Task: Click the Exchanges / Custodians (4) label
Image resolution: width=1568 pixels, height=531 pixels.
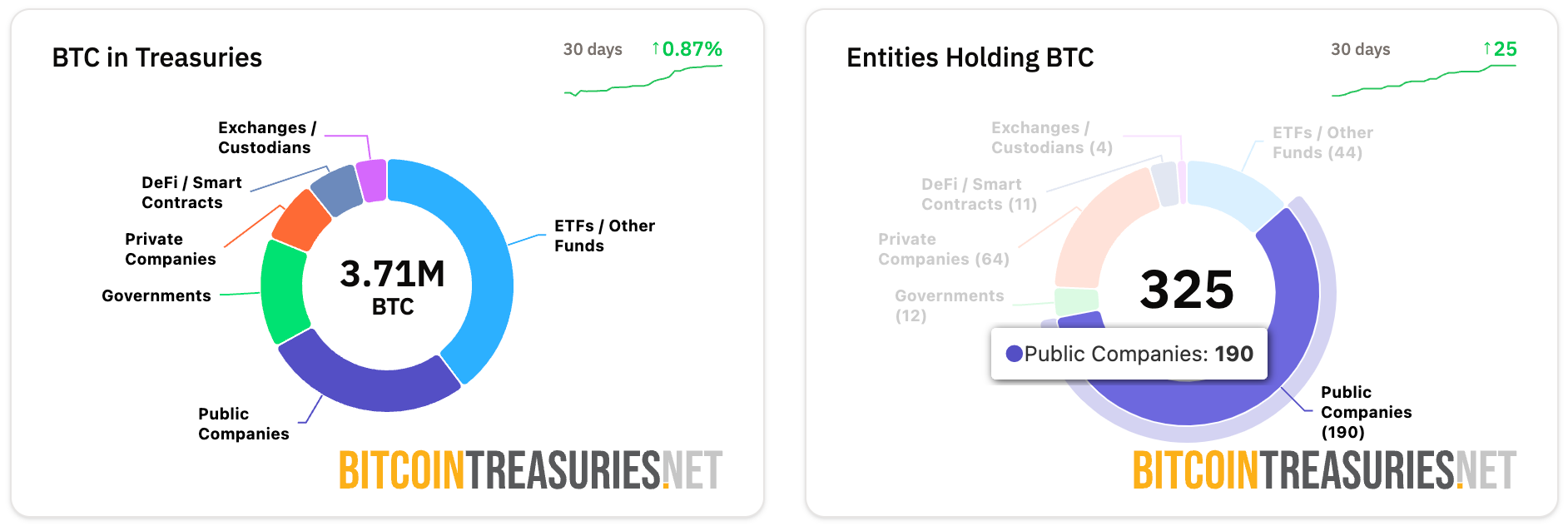Action: pyautogui.click(x=1051, y=138)
